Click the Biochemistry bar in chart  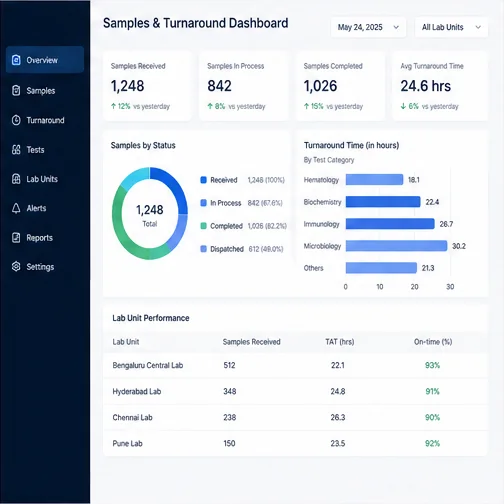(x=383, y=202)
